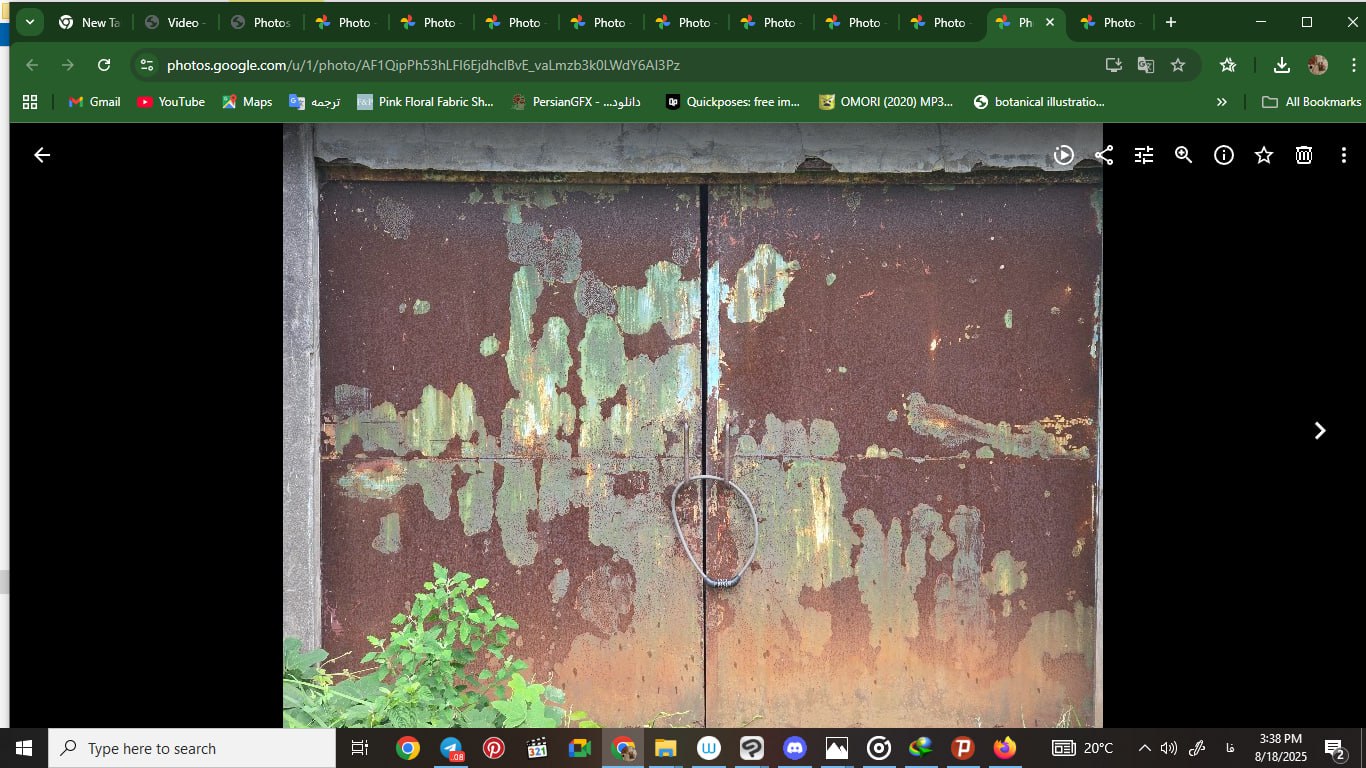Open Telegram from the taskbar
The image size is (1366, 768).
point(451,748)
